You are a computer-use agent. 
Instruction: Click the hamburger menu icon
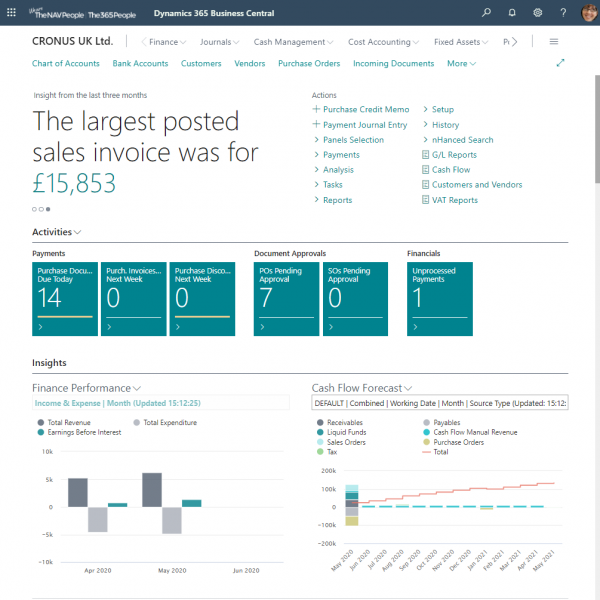tap(554, 41)
